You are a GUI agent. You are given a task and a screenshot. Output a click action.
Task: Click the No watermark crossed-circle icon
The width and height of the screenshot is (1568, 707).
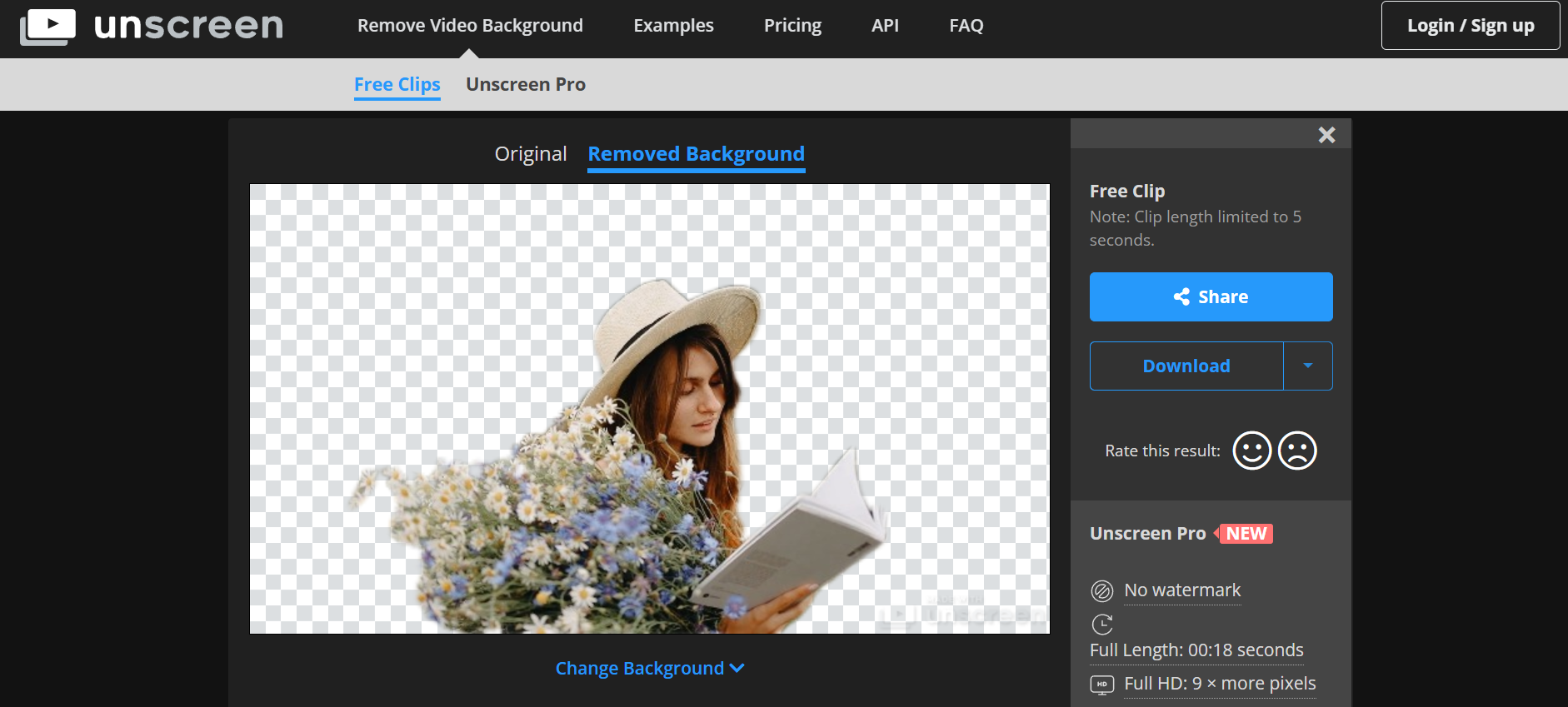(x=1101, y=591)
